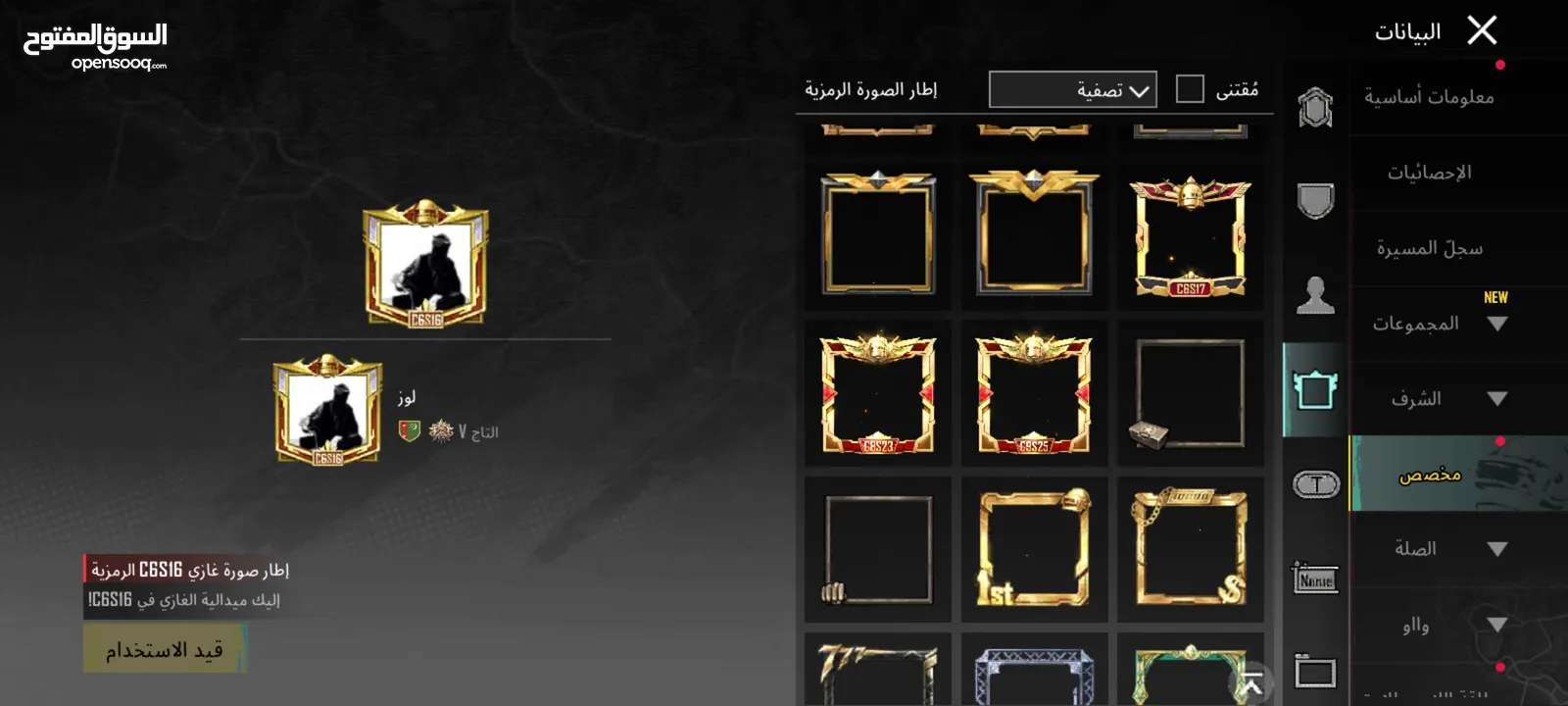Toggle the مُقتنى owned checkbox
1568x706 pixels.
(1190, 89)
